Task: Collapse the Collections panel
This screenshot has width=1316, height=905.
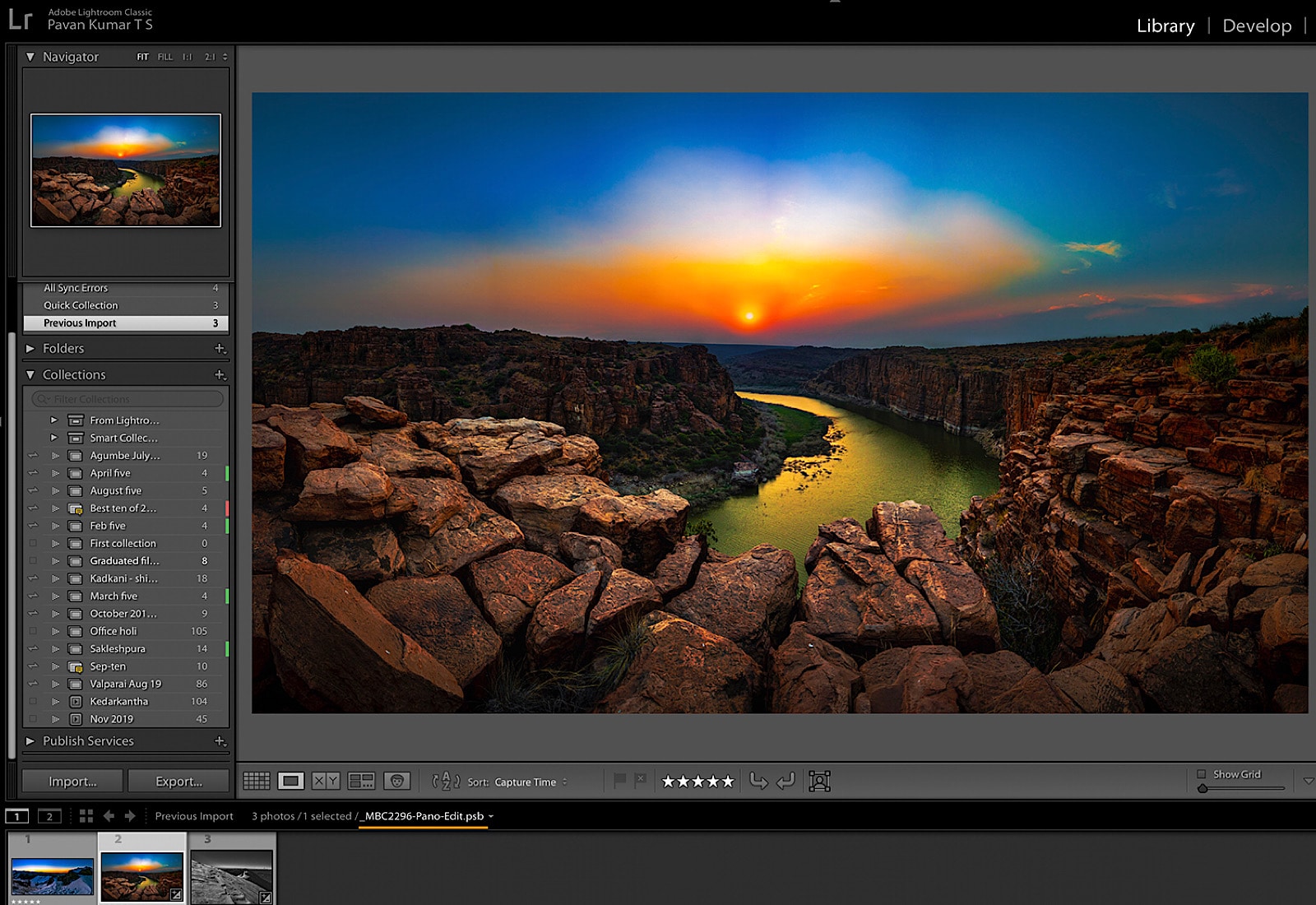Action: pyautogui.click(x=30, y=375)
